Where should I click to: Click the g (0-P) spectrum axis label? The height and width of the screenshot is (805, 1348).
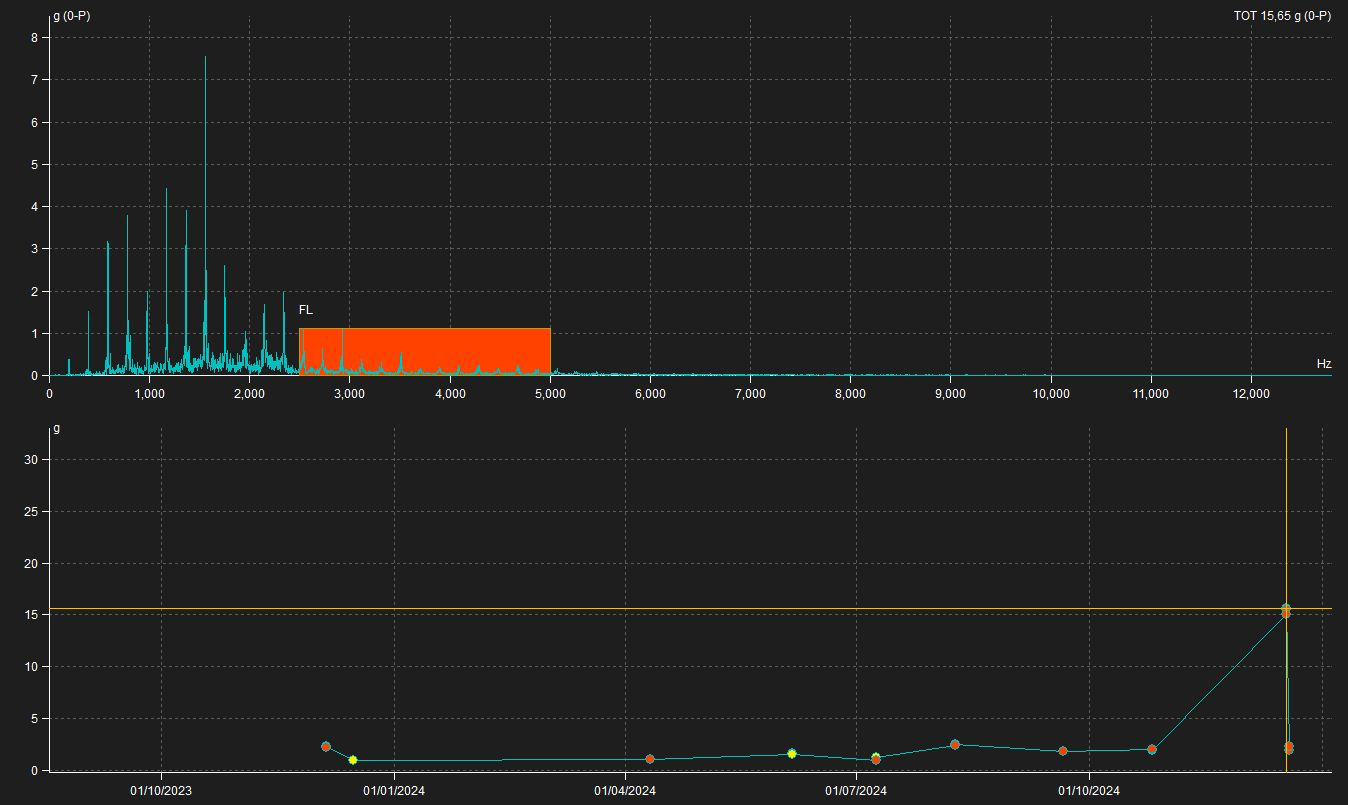[72, 16]
